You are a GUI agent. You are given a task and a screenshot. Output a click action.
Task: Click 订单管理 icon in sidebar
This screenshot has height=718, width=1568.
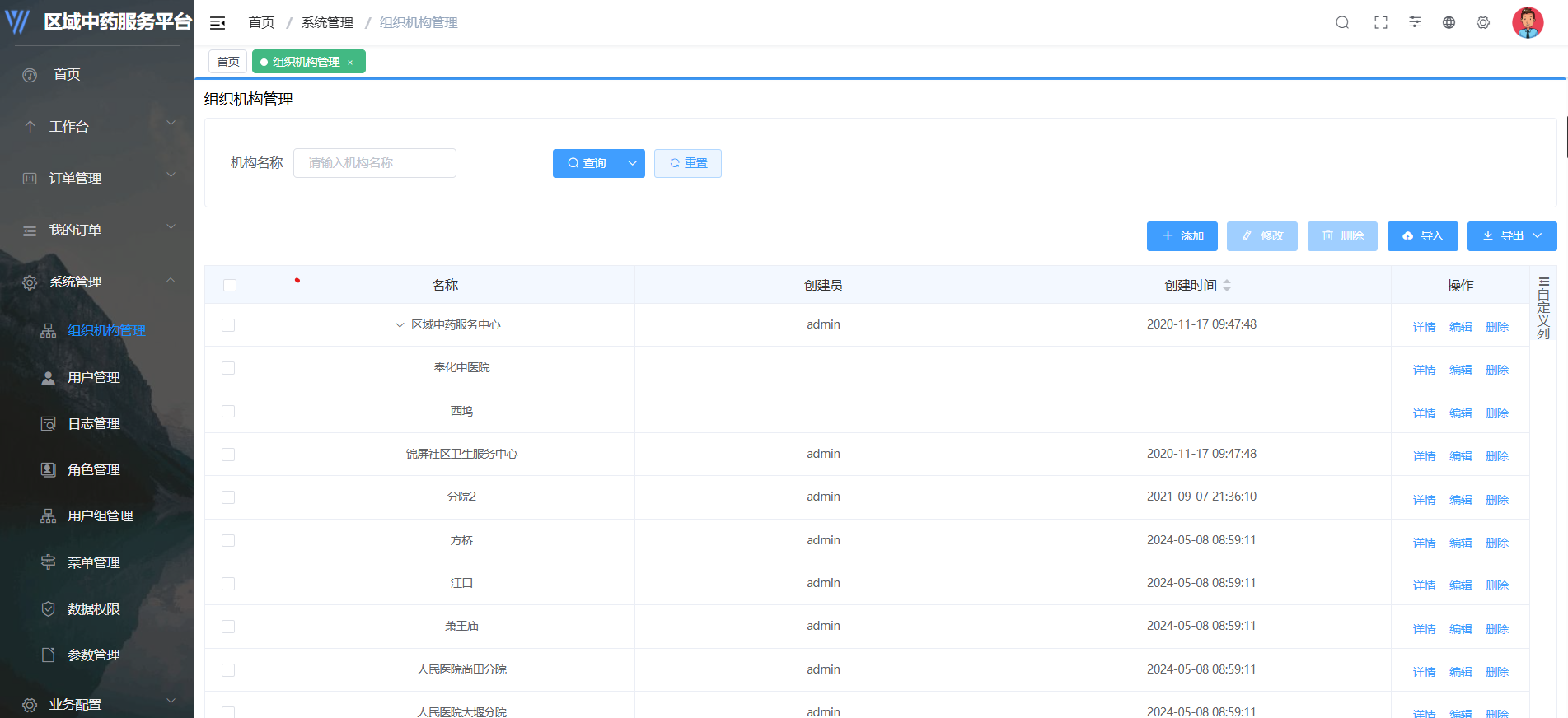point(30,179)
